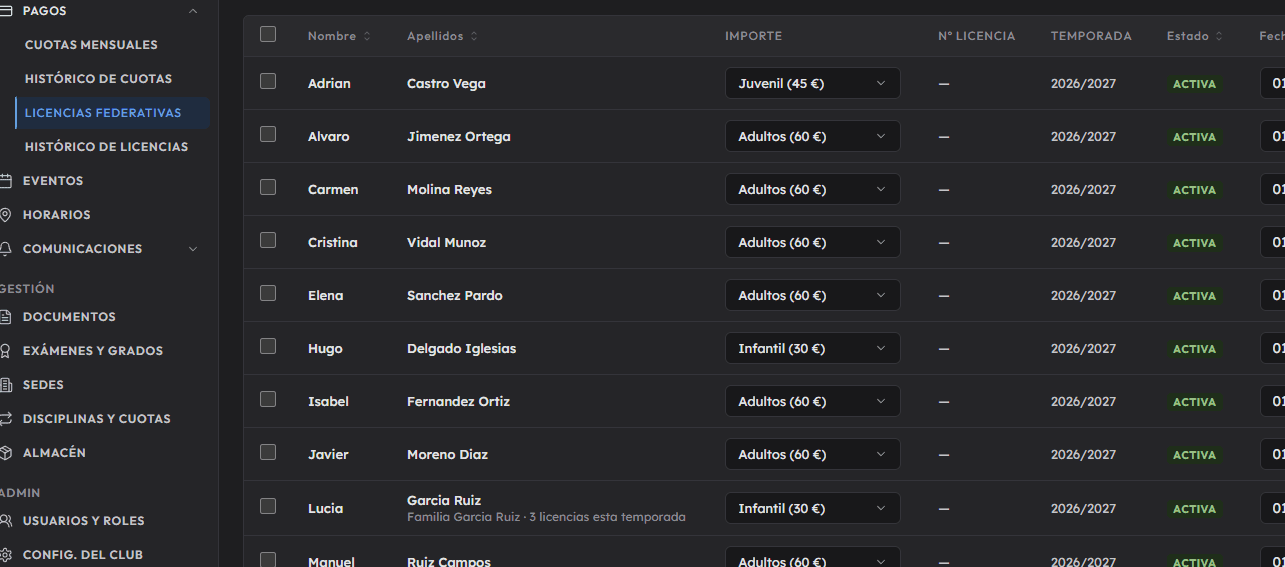Expand the Comunicaciones submenu chevron

tap(193, 249)
